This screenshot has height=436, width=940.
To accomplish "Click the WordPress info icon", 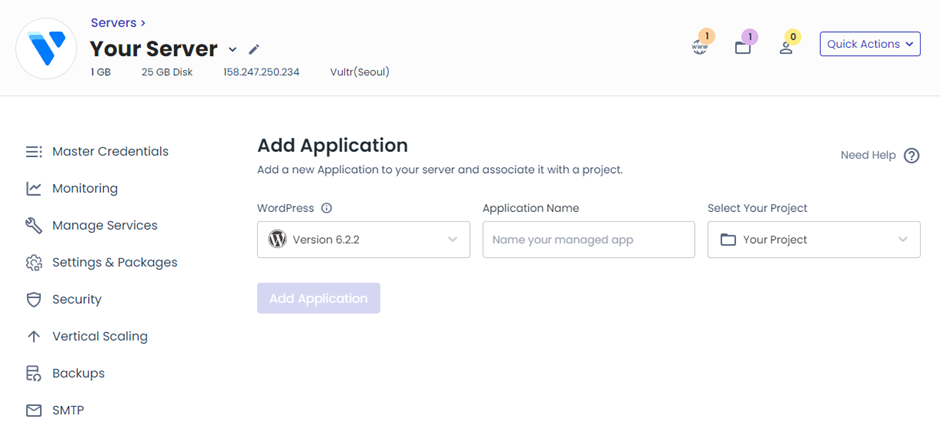I will (326, 209).
